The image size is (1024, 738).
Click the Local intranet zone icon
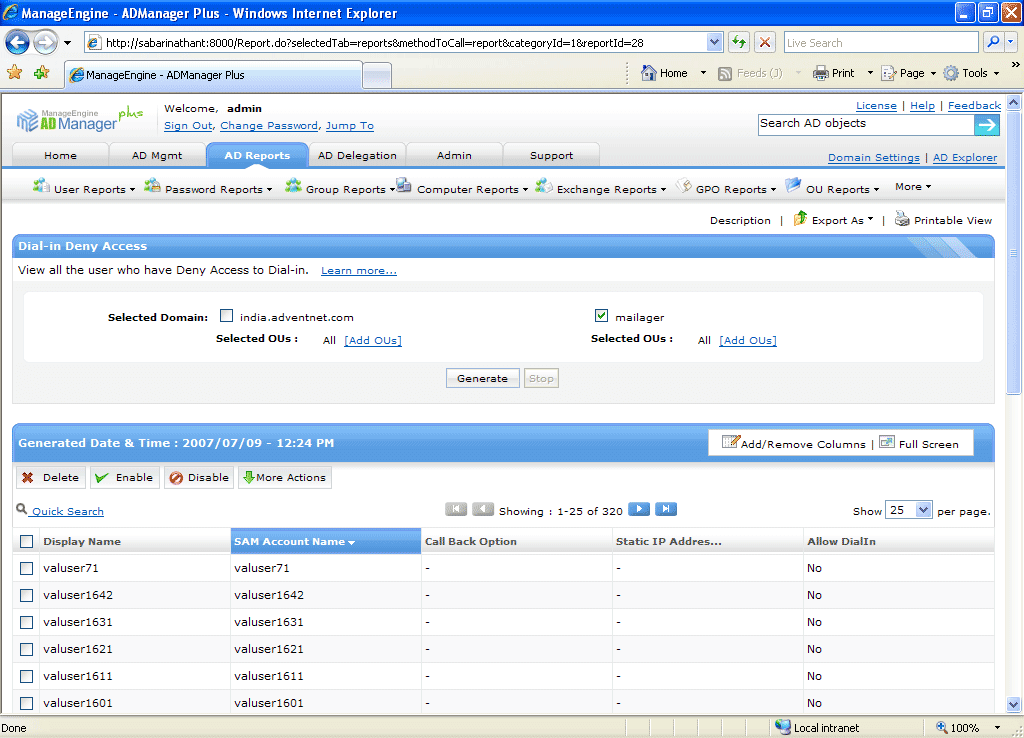pos(782,727)
